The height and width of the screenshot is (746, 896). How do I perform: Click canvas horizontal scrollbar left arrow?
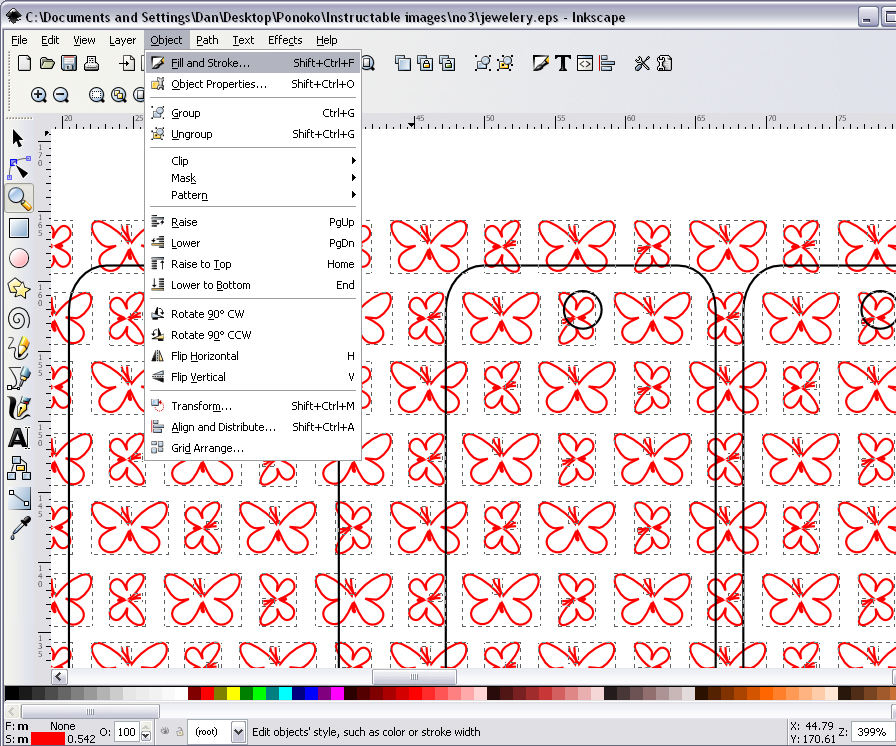point(59,677)
